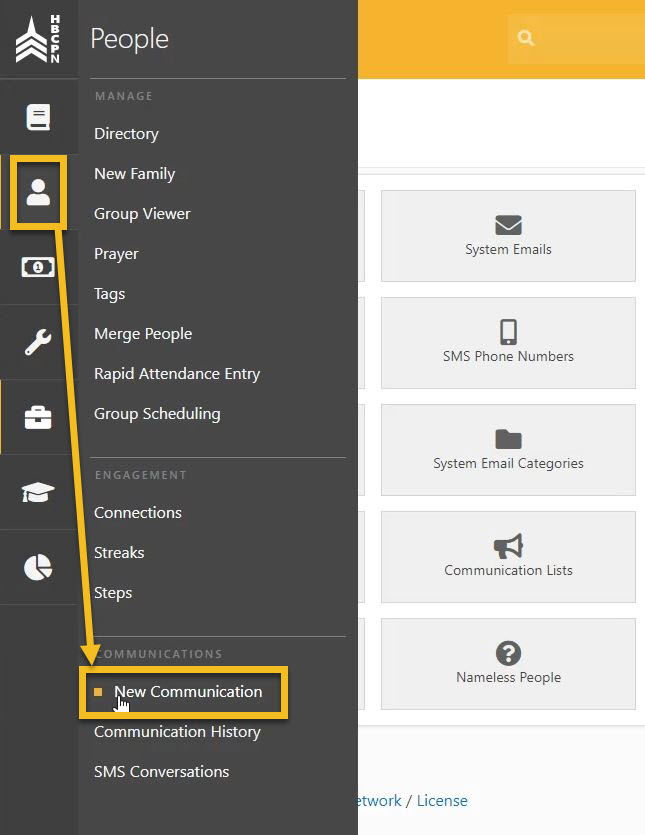Open Group Viewer menu item
The image size is (645, 835).
pyautogui.click(x=142, y=214)
